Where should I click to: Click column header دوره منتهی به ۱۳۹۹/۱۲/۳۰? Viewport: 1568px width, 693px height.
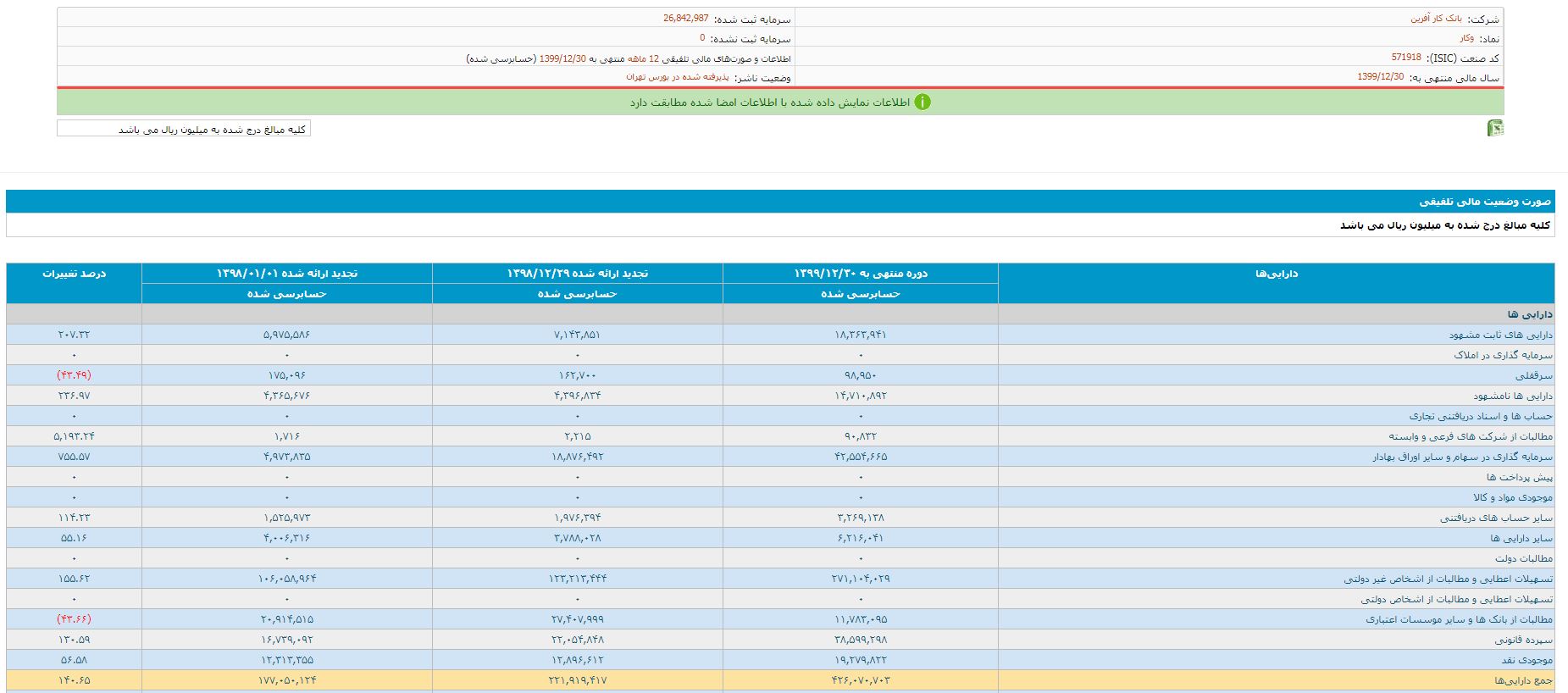pyautogui.click(x=860, y=274)
